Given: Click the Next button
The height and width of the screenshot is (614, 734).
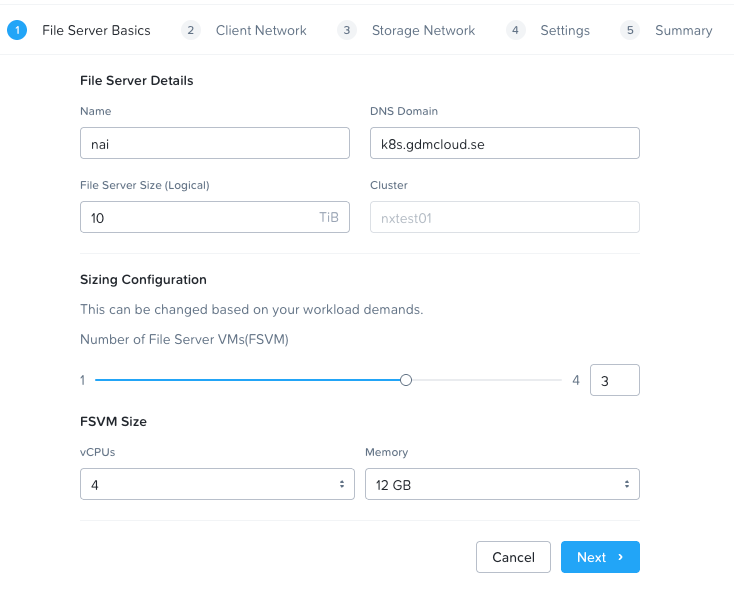Looking at the screenshot, I should (600, 557).
